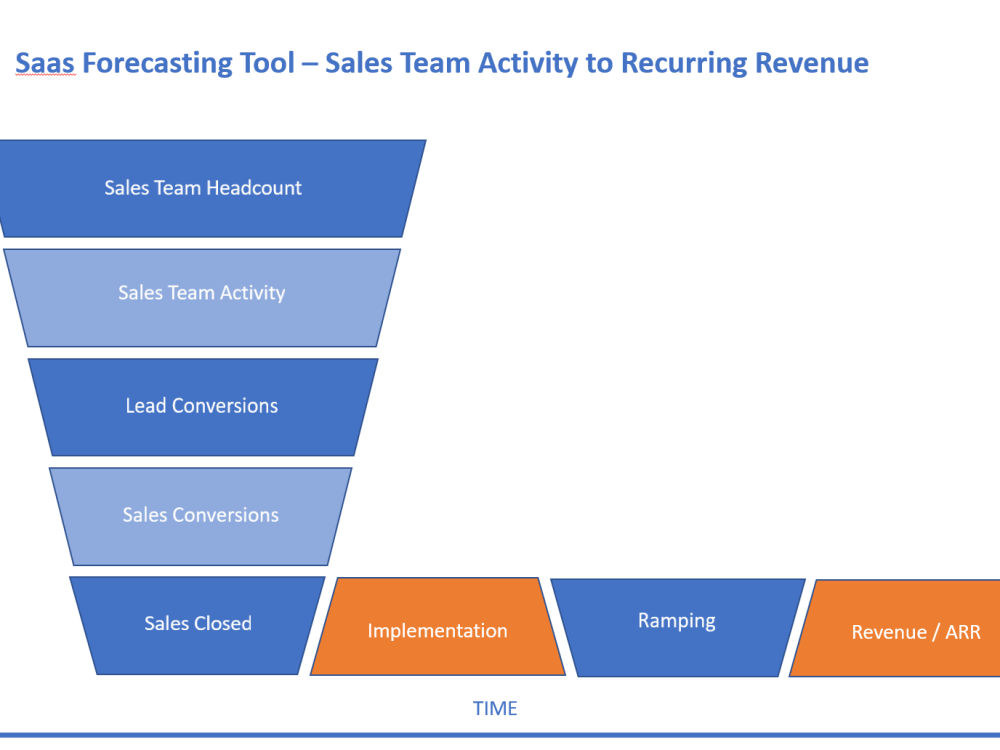
Task: Click the Sales Closed shape
Action: click(x=198, y=625)
